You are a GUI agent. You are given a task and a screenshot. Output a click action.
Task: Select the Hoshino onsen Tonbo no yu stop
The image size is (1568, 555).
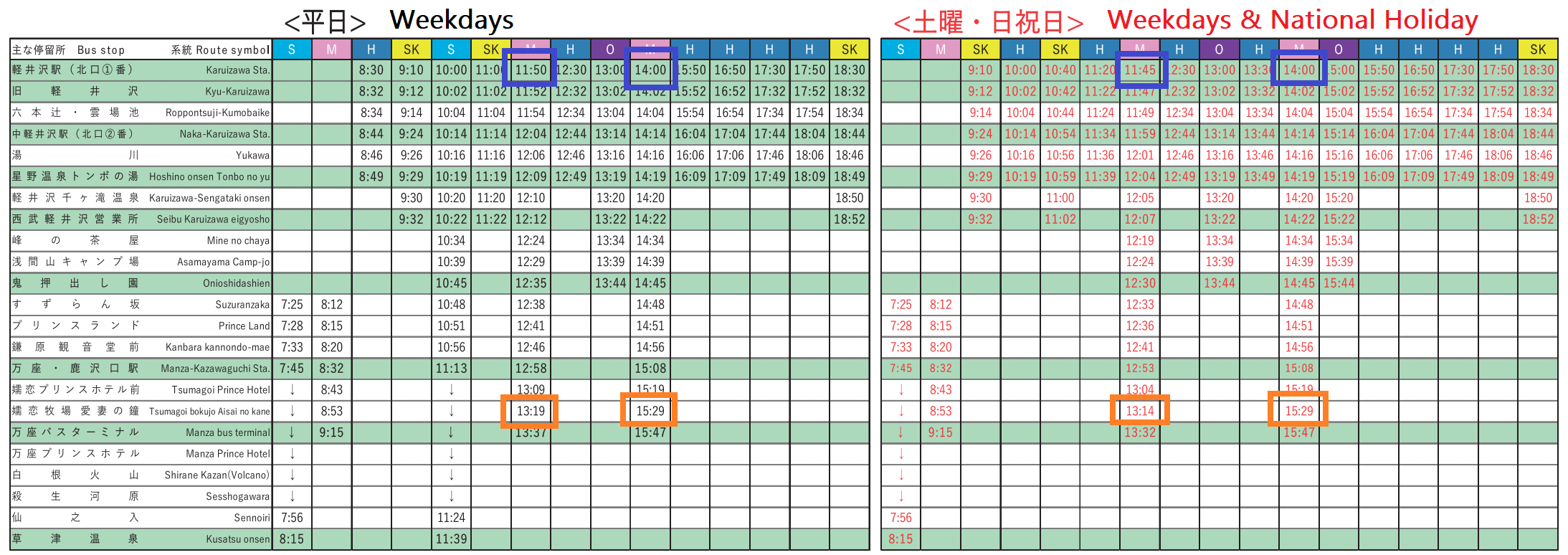[209, 176]
